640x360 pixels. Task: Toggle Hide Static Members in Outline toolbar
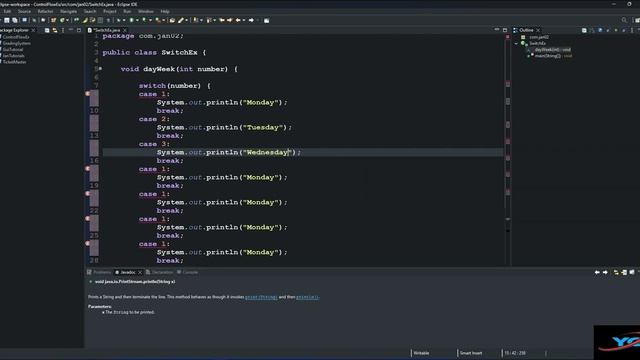click(x=608, y=30)
